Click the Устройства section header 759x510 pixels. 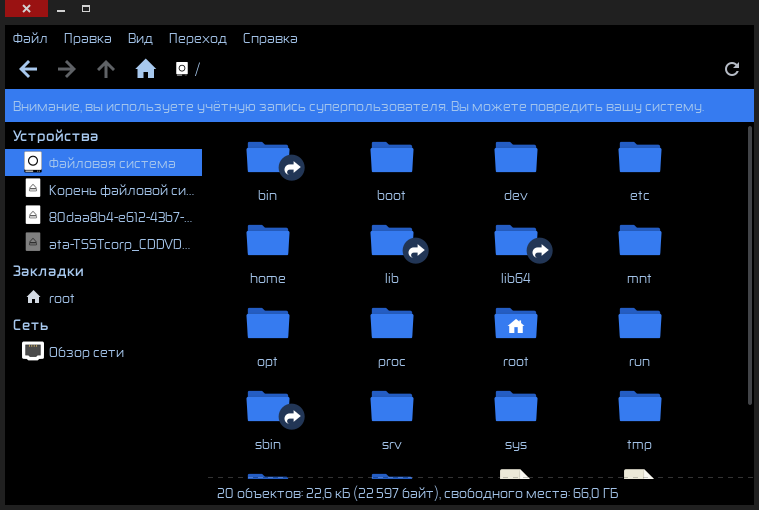click(x=55, y=136)
